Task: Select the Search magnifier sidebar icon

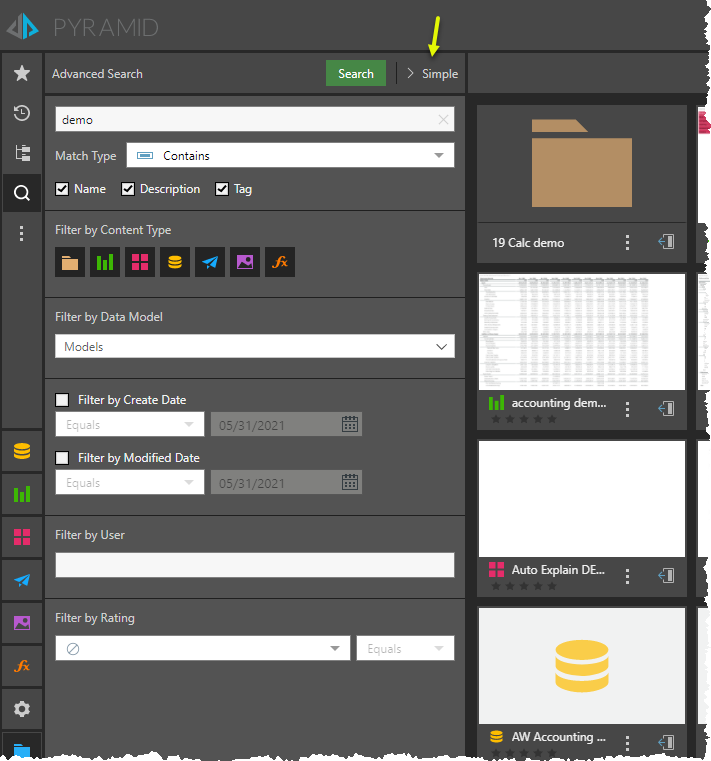Action: tap(22, 193)
